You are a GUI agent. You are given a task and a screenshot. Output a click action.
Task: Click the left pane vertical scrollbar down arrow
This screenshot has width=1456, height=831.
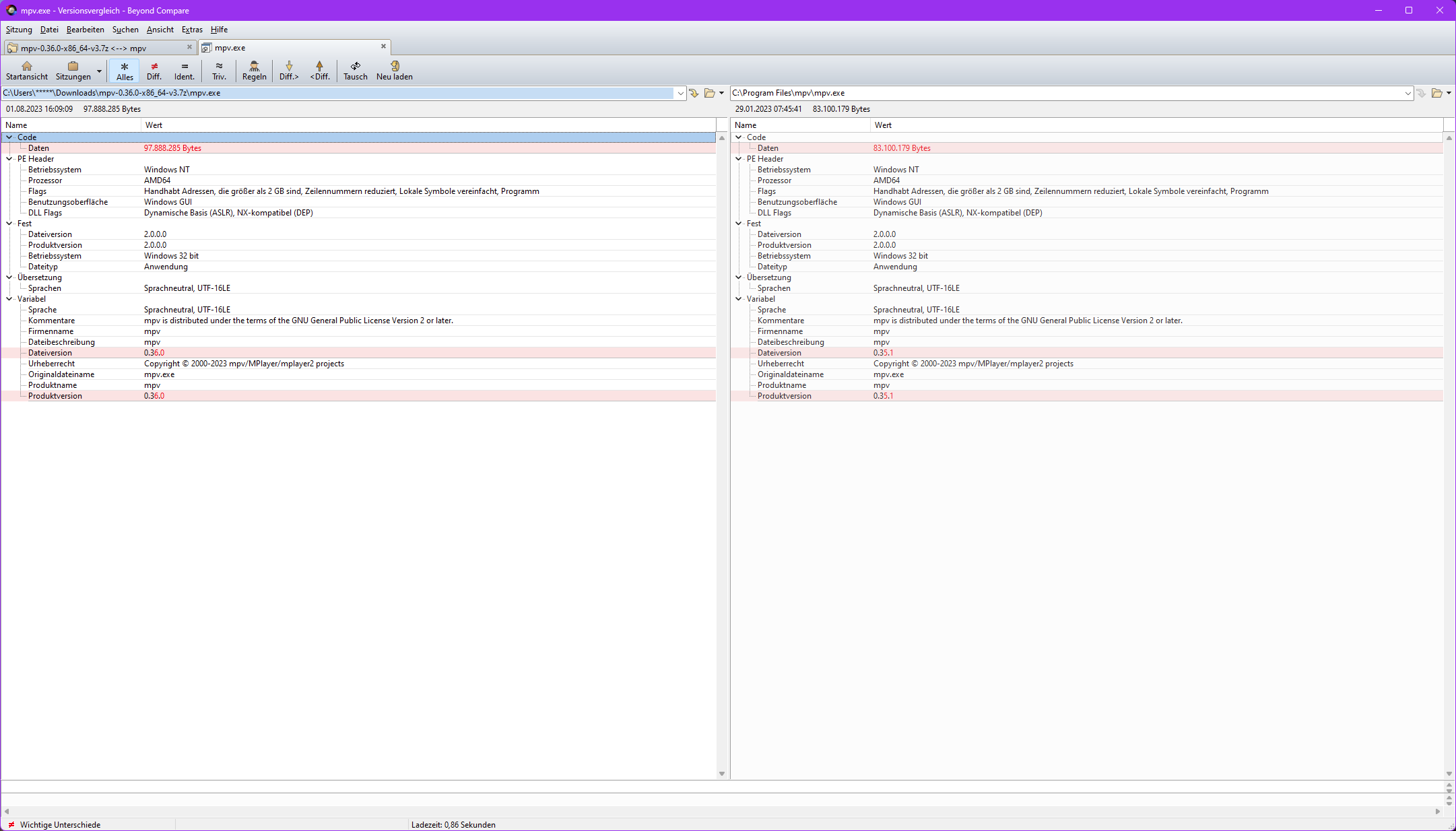(x=722, y=774)
